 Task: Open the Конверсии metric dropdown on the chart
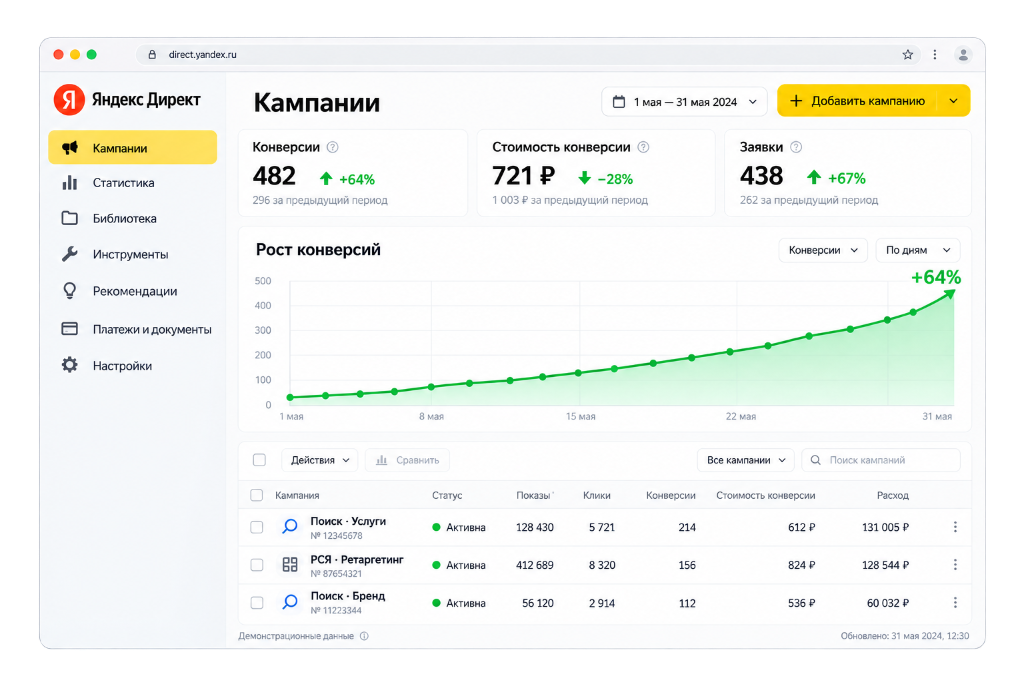click(x=823, y=250)
